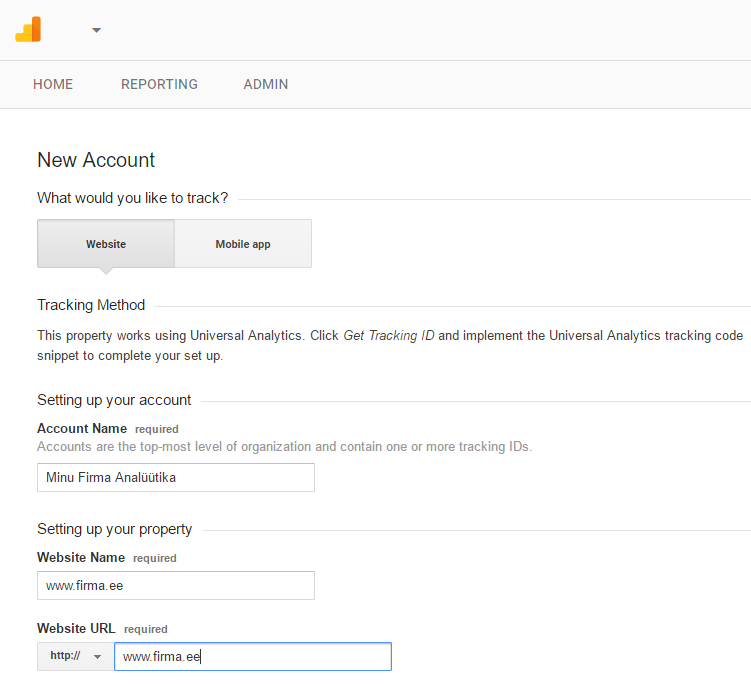Click 'What would you like to track?' label

132,198
